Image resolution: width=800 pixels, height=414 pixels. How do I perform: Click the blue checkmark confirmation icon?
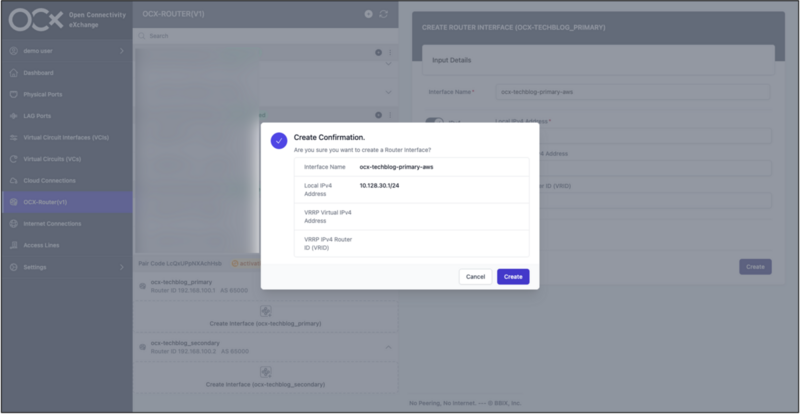point(279,140)
